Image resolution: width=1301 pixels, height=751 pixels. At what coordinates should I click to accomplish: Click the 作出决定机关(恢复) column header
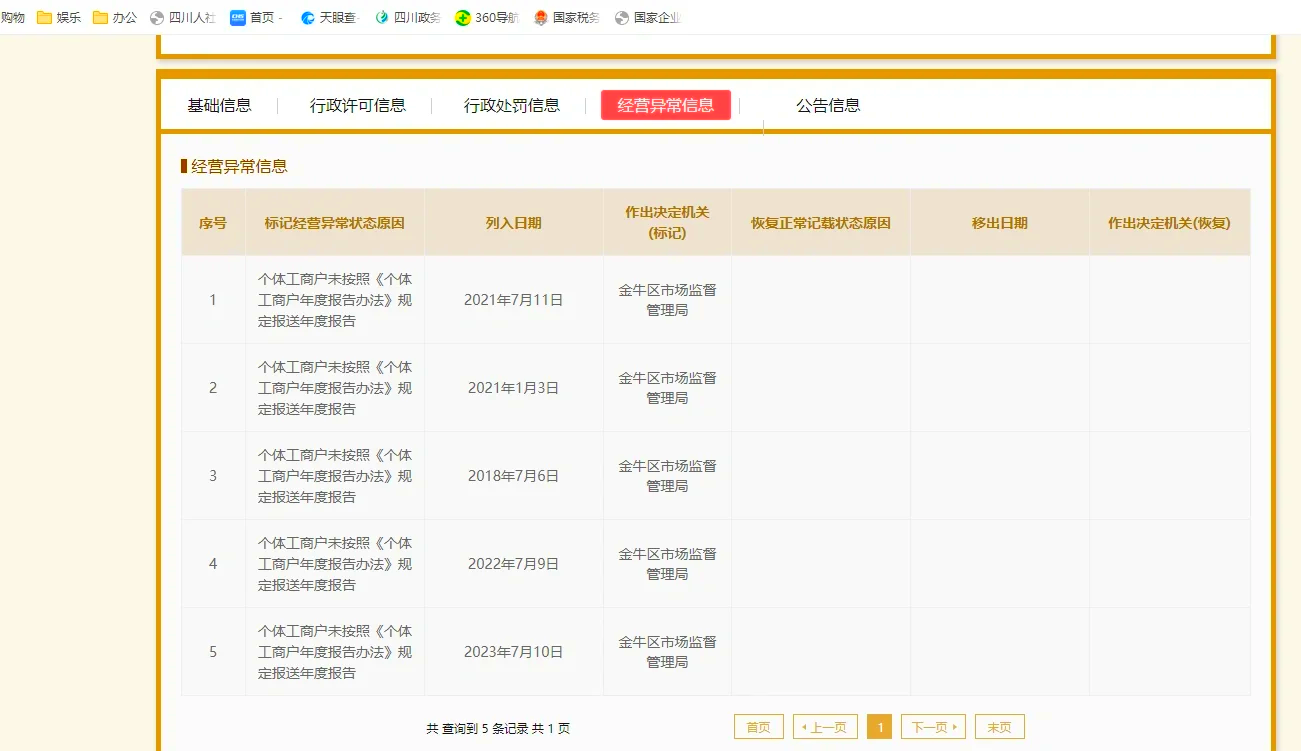coord(1169,223)
